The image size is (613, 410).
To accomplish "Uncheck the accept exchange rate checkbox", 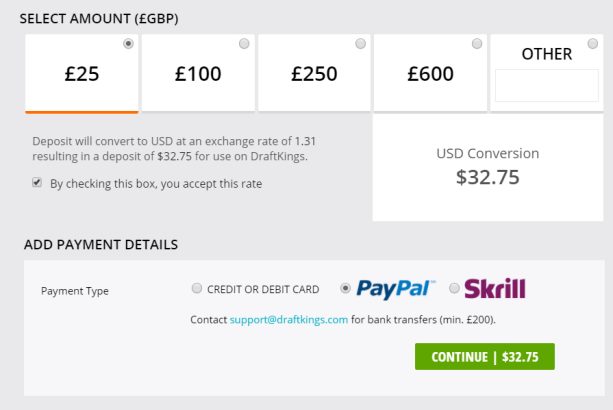I will pos(37,183).
